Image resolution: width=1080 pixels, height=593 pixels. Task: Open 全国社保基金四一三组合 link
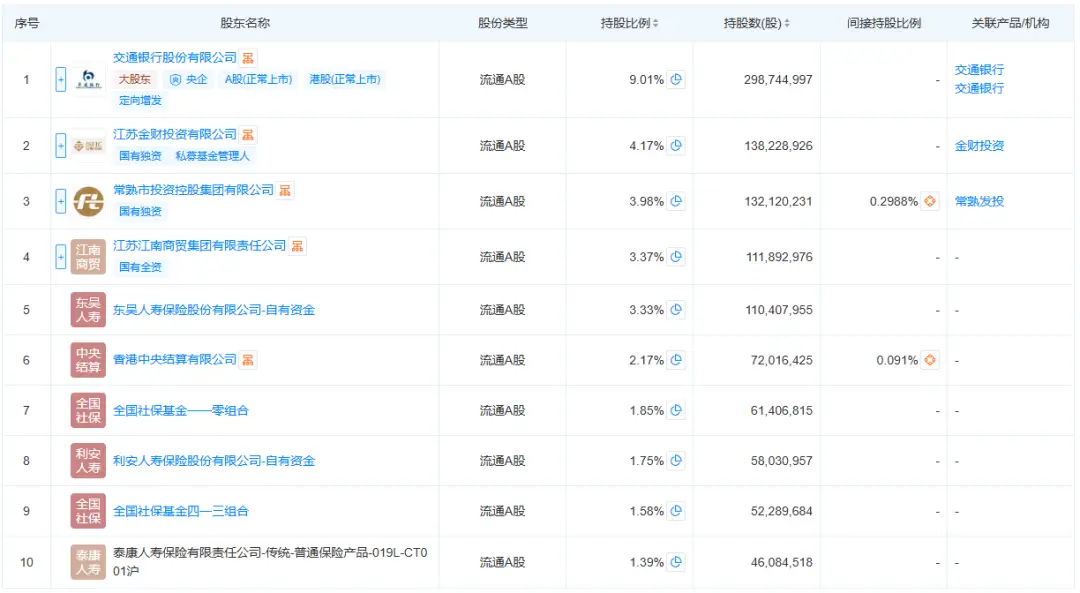pyautogui.click(x=180, y=511)
